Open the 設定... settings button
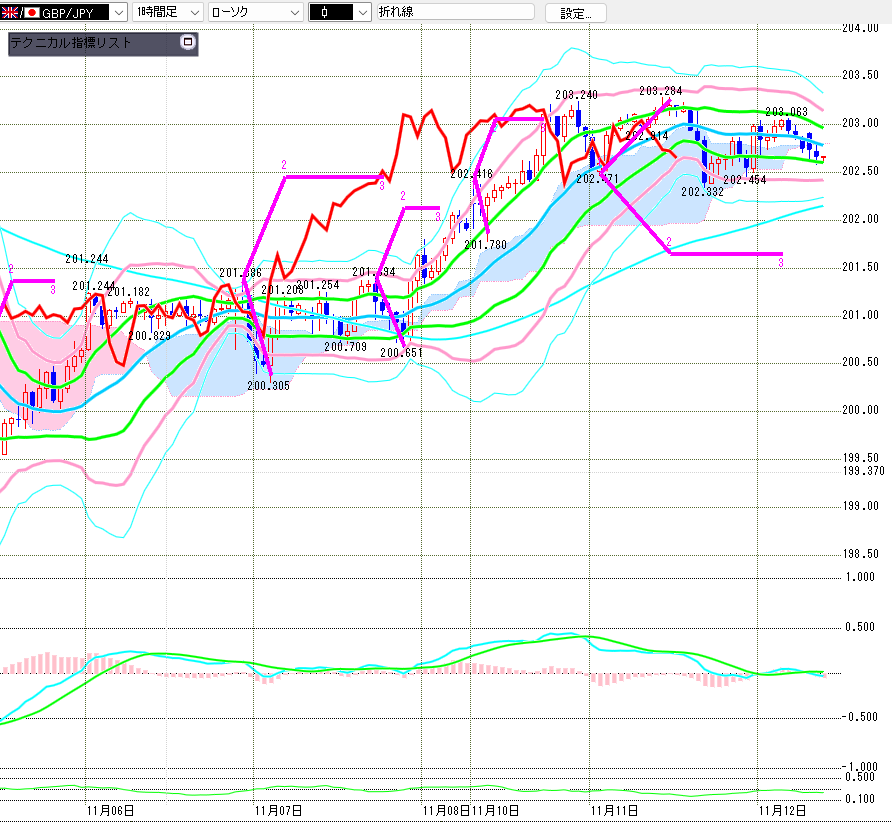Viewport: 892px width, 822px height. 575,13
